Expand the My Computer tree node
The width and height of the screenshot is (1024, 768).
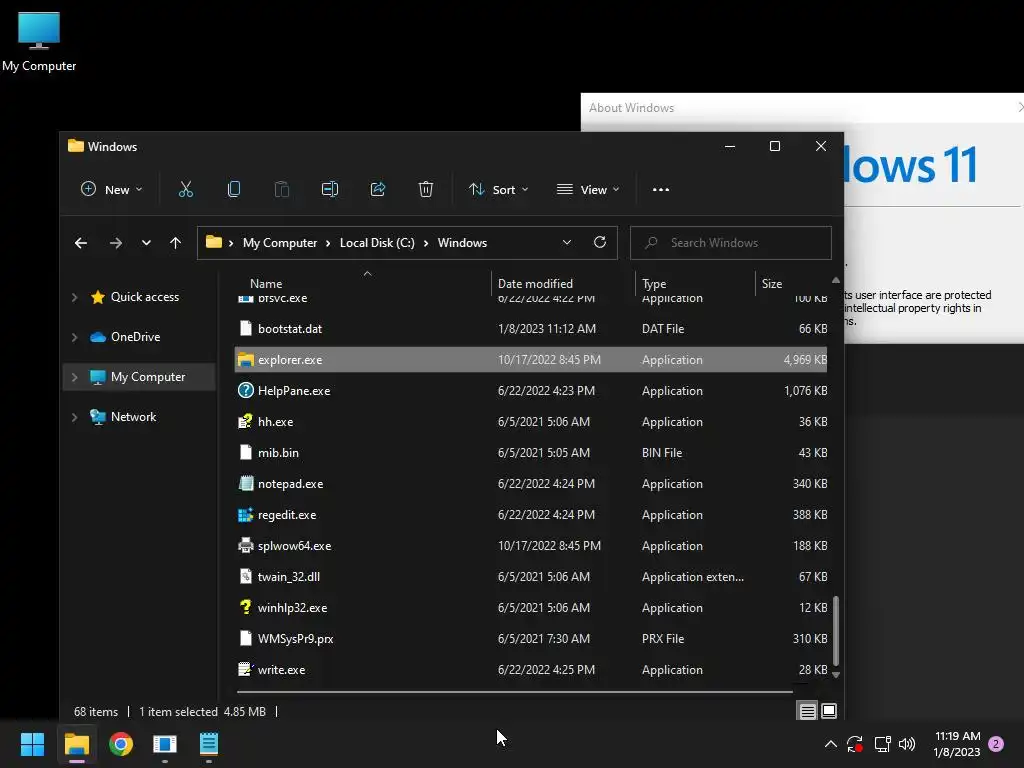74,377
